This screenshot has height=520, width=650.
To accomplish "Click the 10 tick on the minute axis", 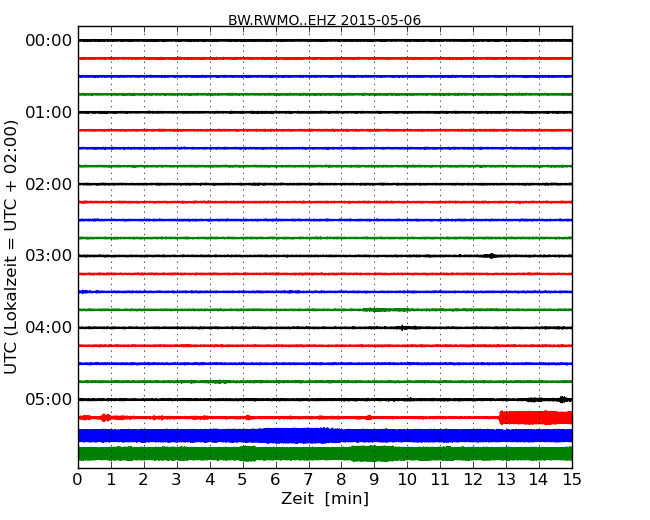I will [407, 480].
